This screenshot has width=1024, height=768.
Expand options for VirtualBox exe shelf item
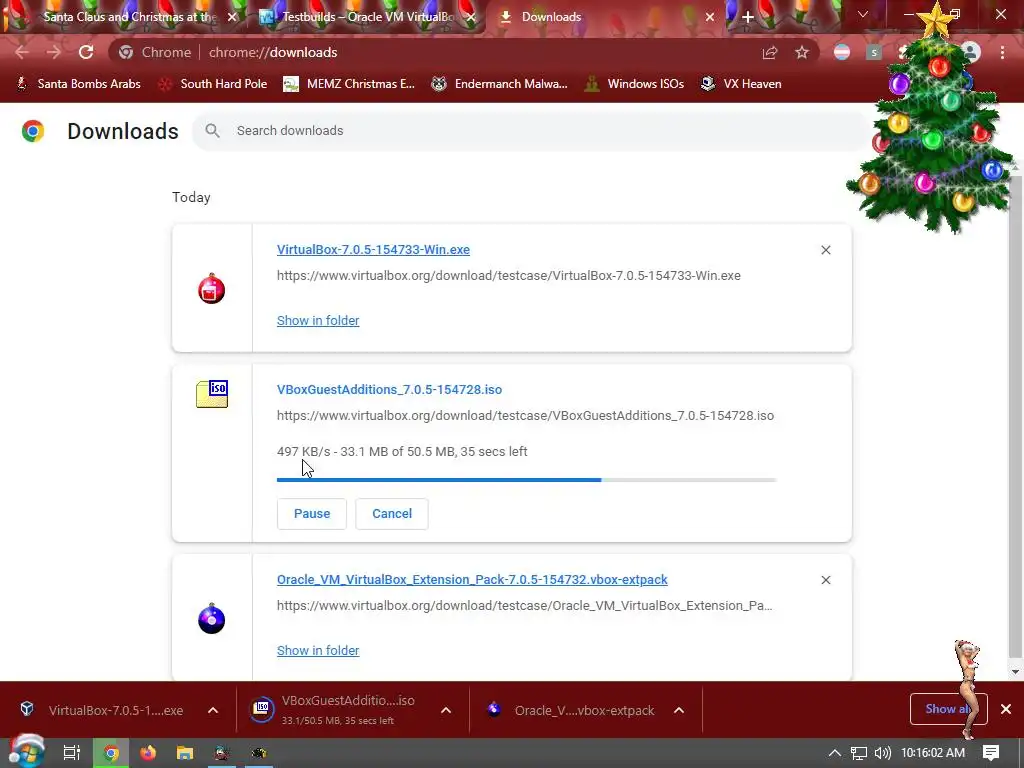[213, 710]
